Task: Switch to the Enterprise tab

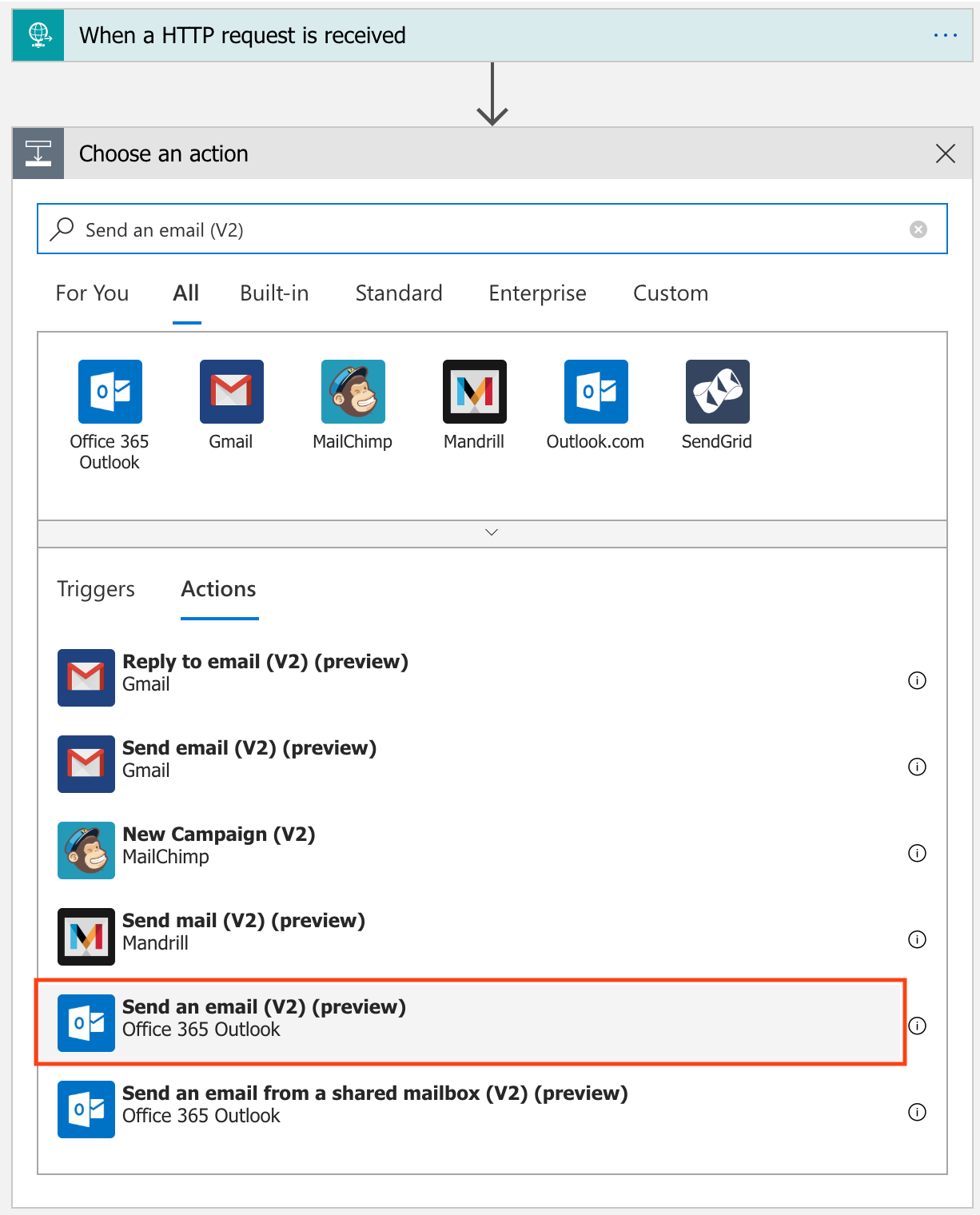Action: (537, 293)
